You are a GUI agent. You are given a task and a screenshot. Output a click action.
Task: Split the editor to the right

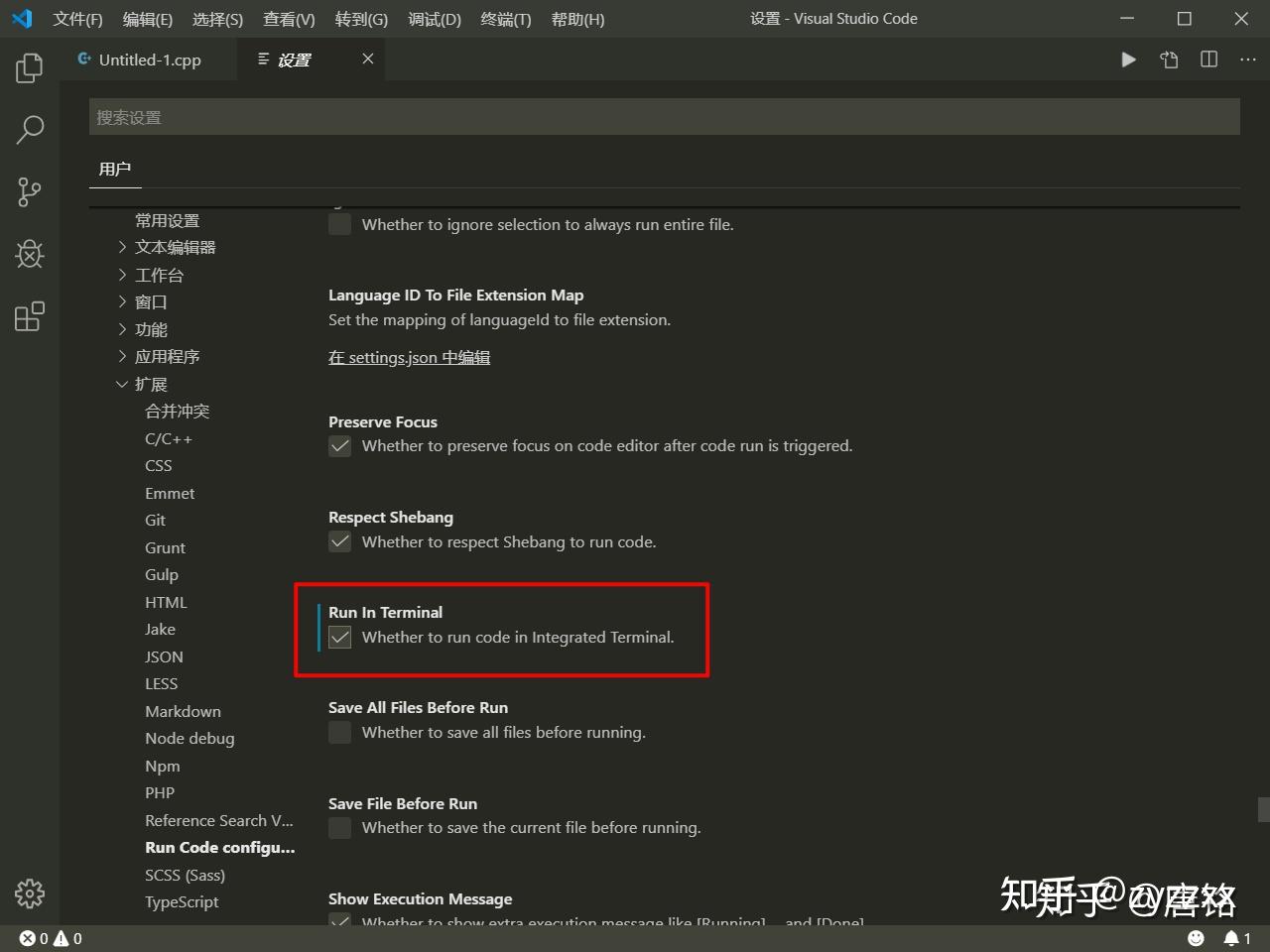click(1208, 59)
